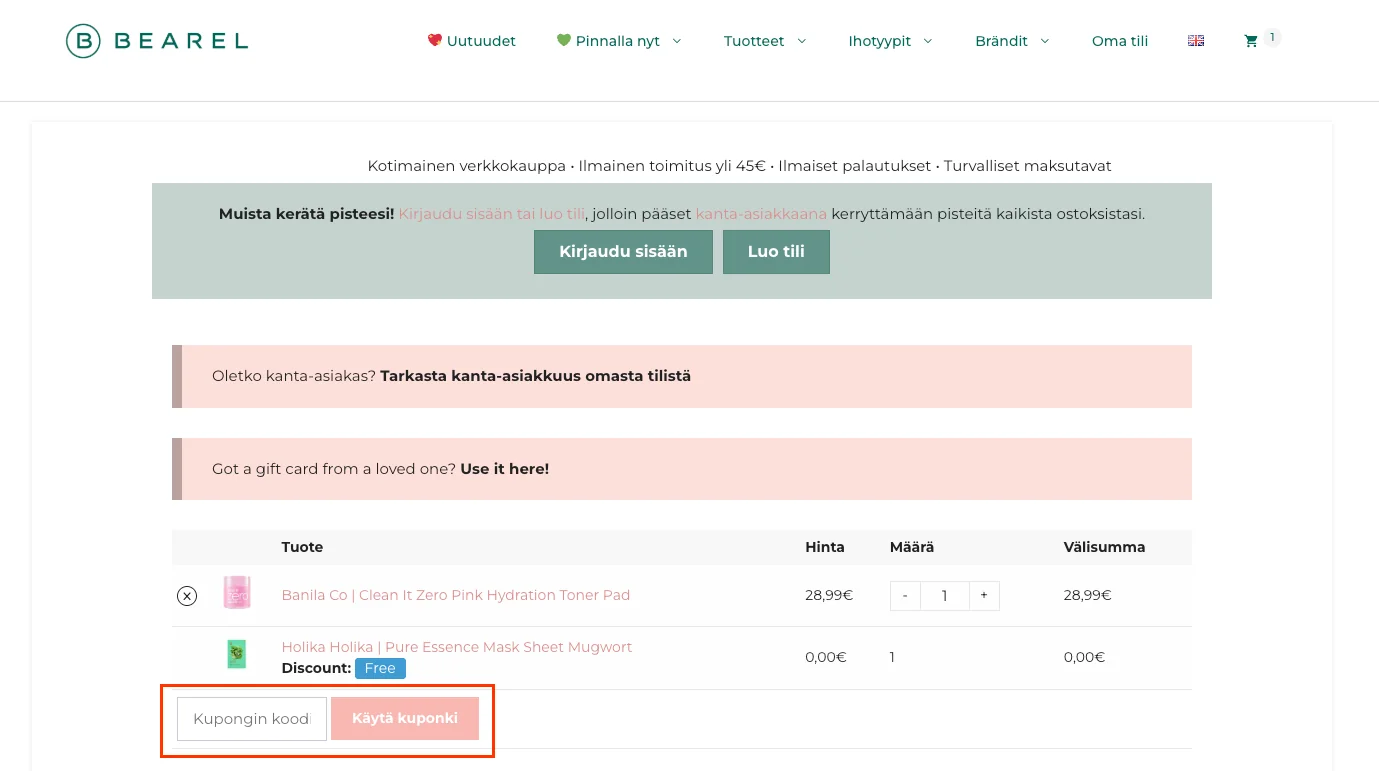The height and width of the screenshot is (771, 1379).
Task: View the Banila Co toner pad thumbnail
Action: point(237,594)
